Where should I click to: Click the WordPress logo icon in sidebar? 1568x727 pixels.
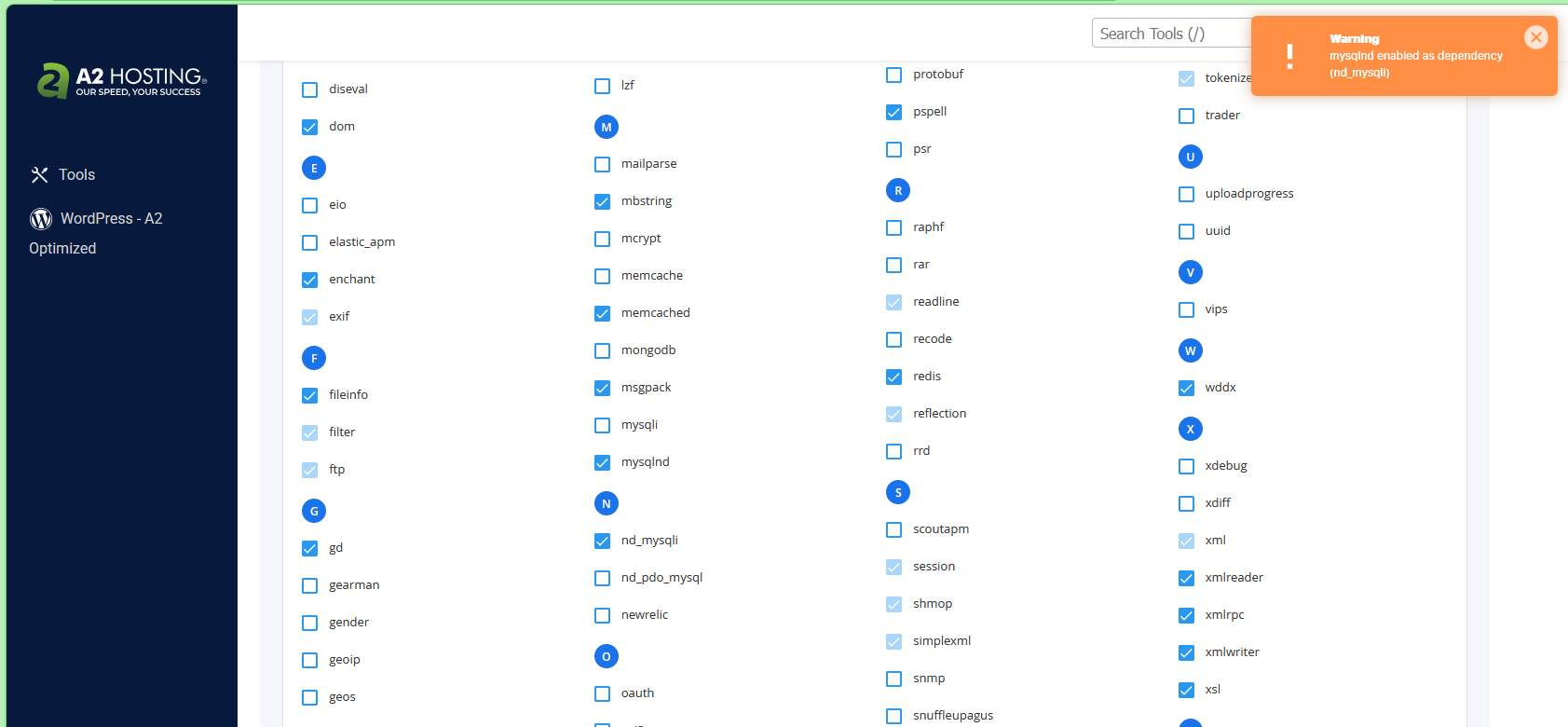[41, 219]
